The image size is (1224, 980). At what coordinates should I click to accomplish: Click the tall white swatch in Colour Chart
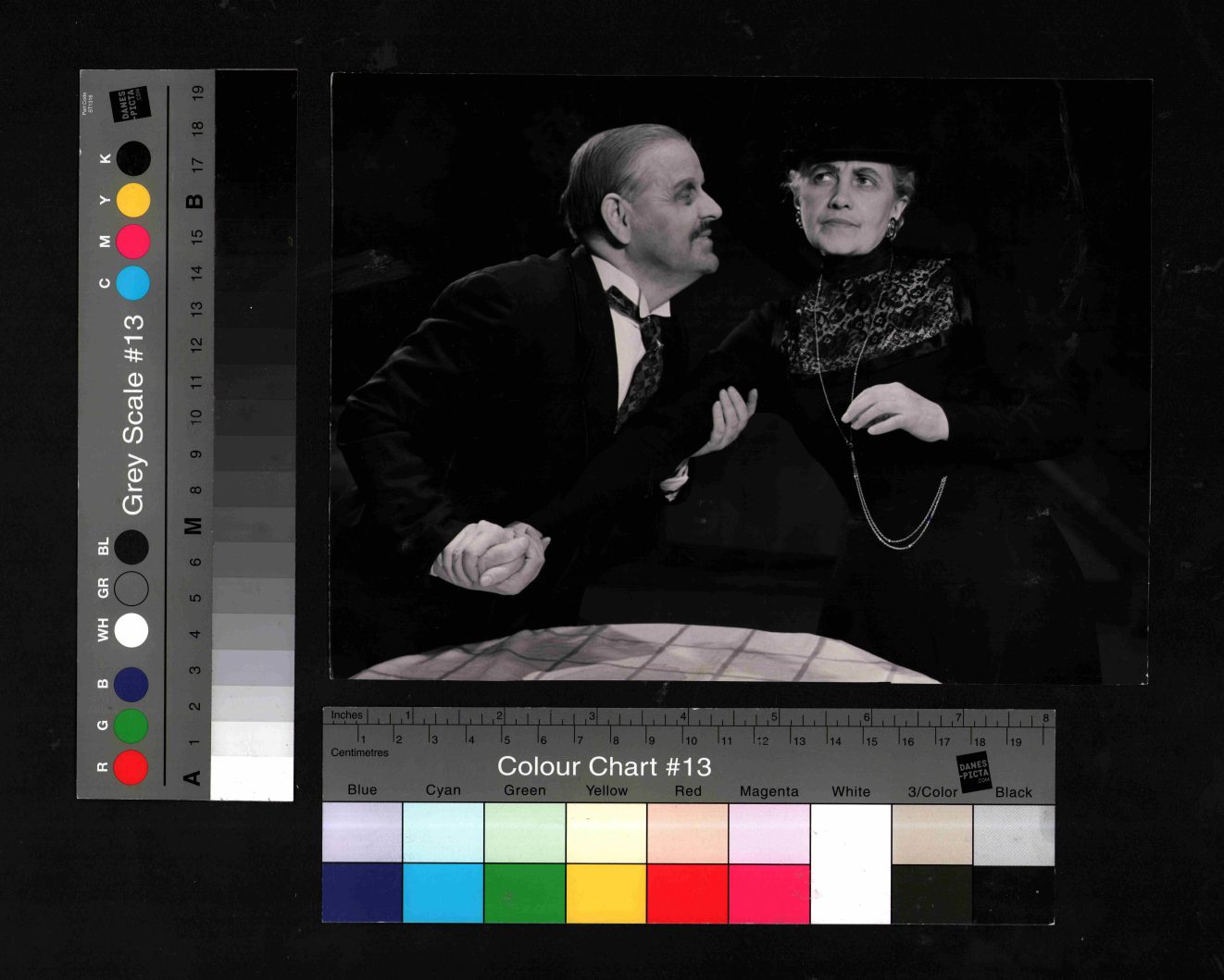(850, 862)
